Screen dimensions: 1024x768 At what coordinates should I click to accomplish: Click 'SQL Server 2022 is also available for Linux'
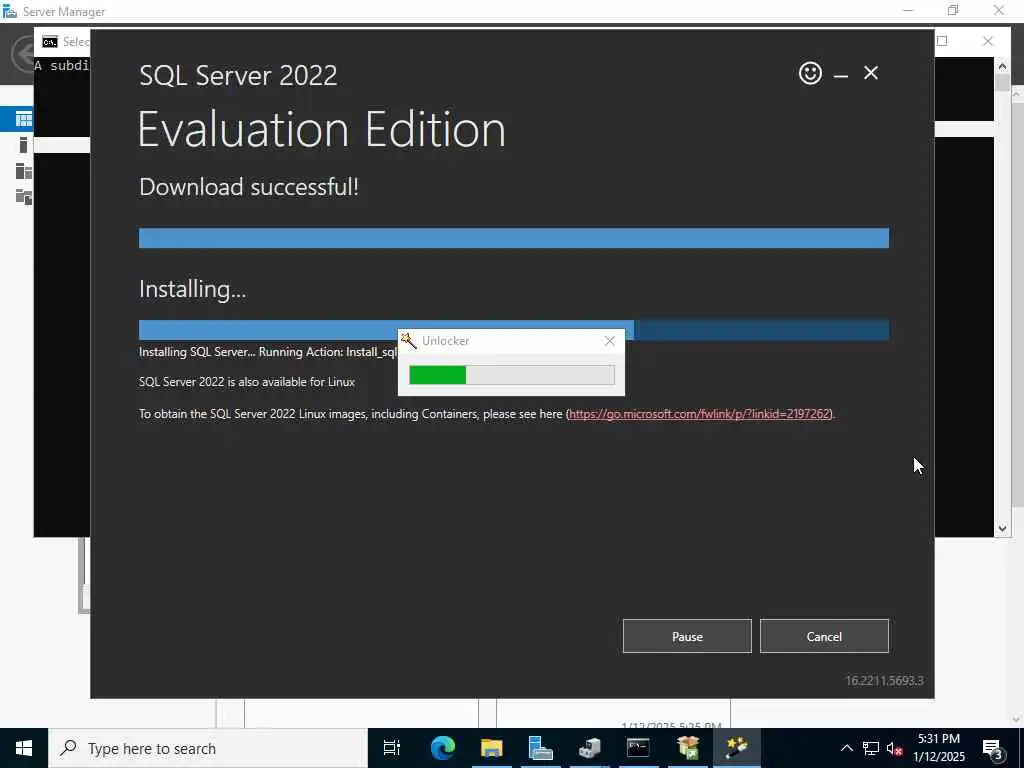pyautogui.click(x=247, y=382)
